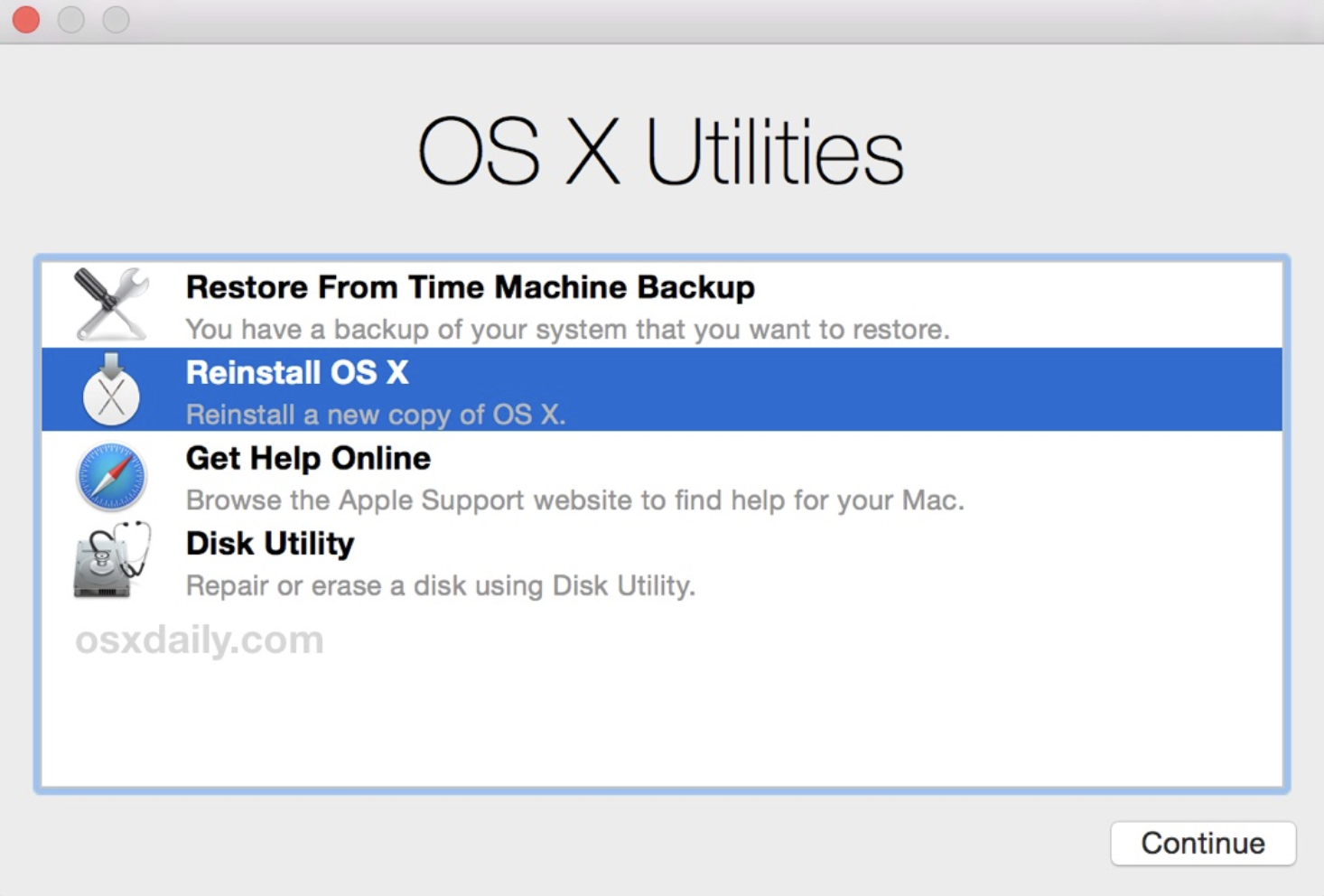This screenshot has height=896, width=1324.
Task: Click the OS X Utilities title heading
Action: [662, 151]
